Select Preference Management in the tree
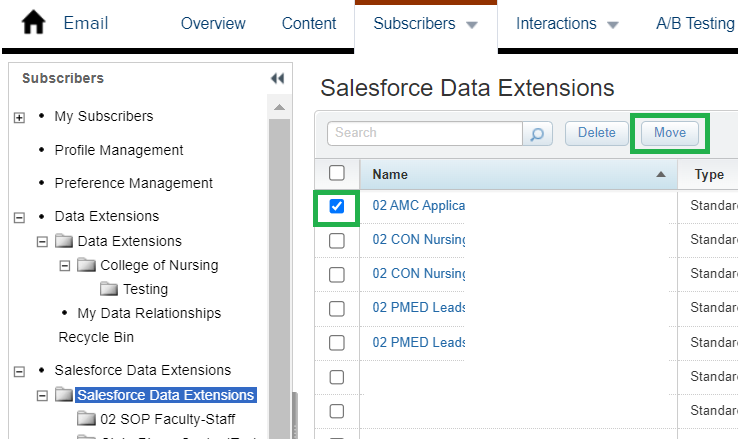The width and height of the screenshot is (738, 439). pyautogui.click(x=134, y=183)
